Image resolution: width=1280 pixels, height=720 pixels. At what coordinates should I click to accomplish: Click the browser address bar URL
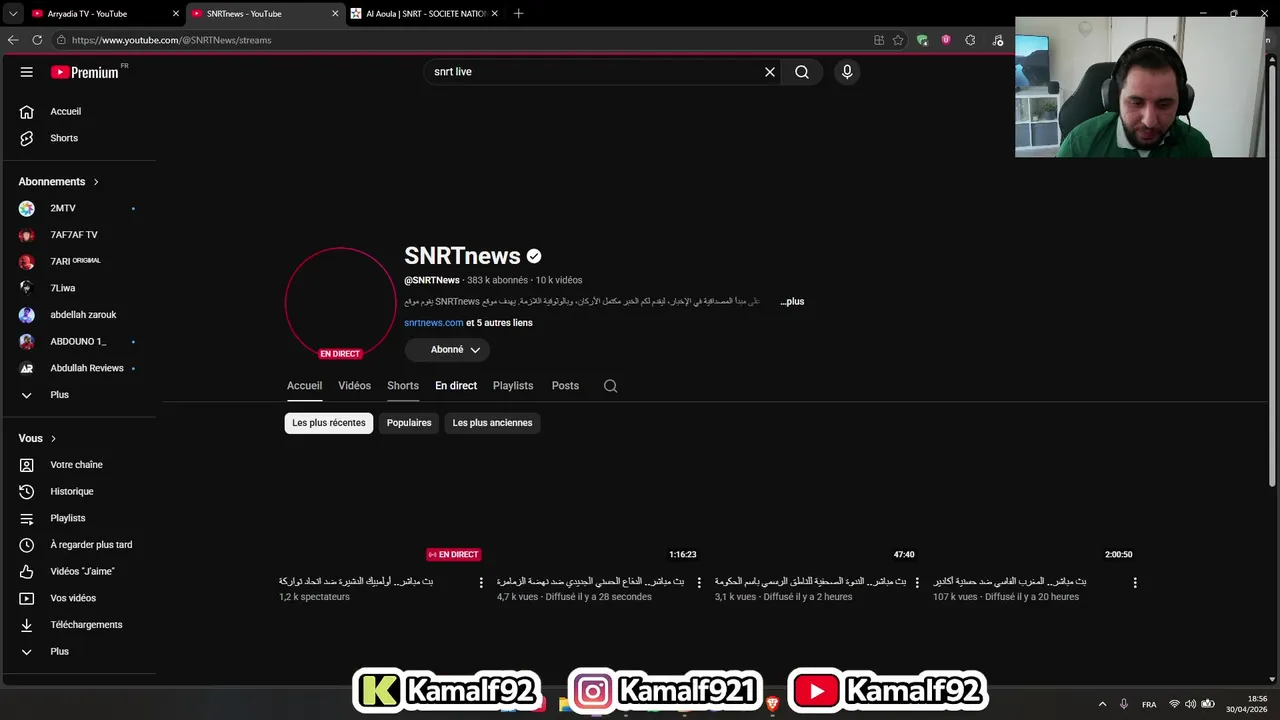[171, 40]
